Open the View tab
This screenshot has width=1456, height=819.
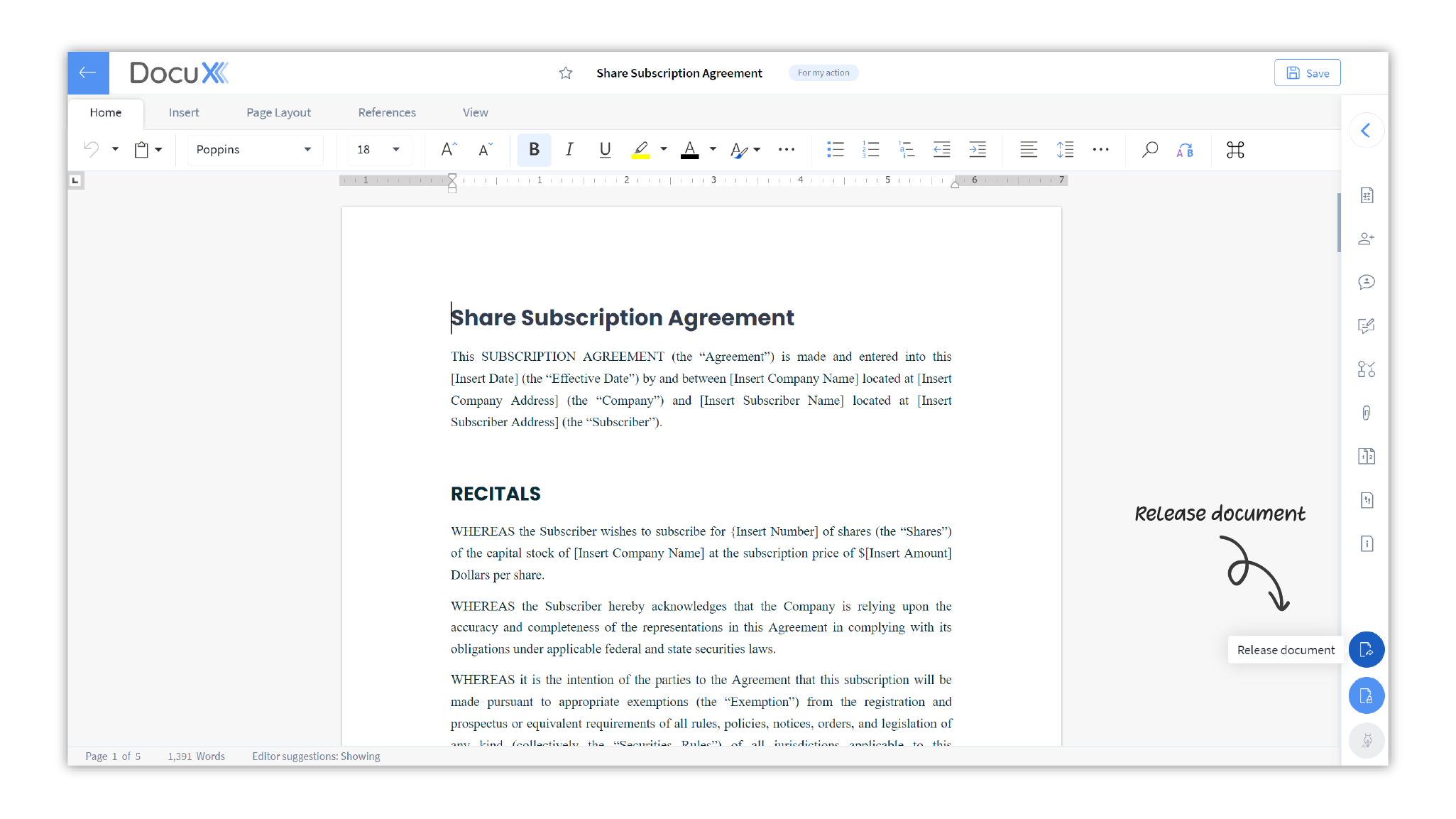coord(475,112)
